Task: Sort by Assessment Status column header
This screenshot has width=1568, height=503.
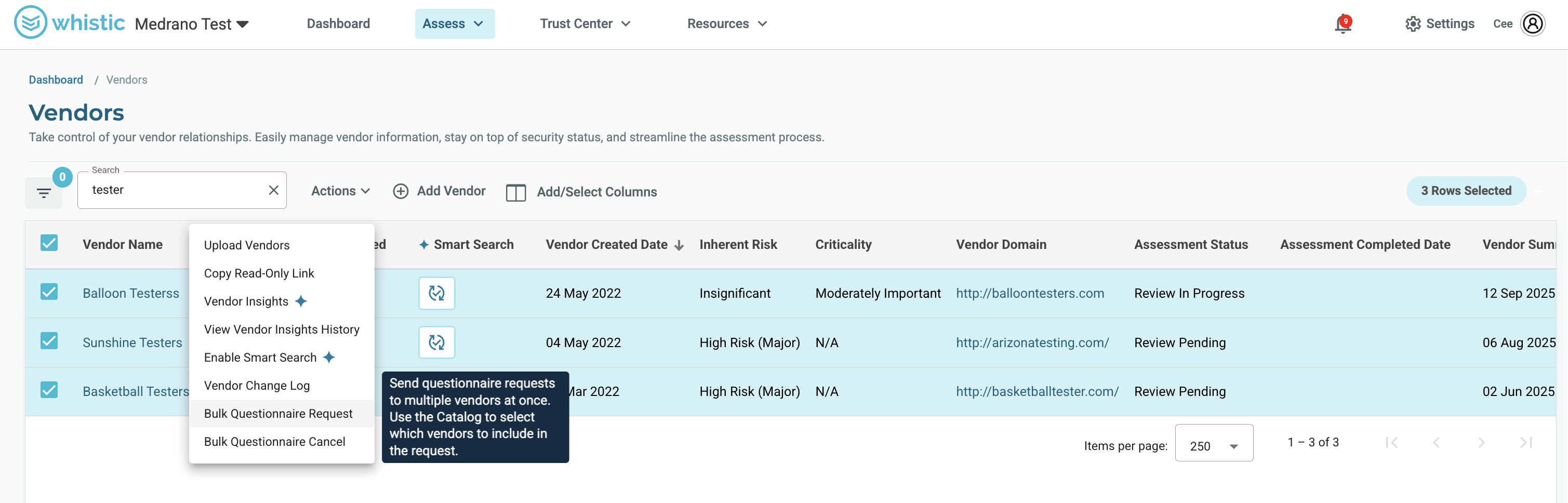Action: click(1191, 244)
